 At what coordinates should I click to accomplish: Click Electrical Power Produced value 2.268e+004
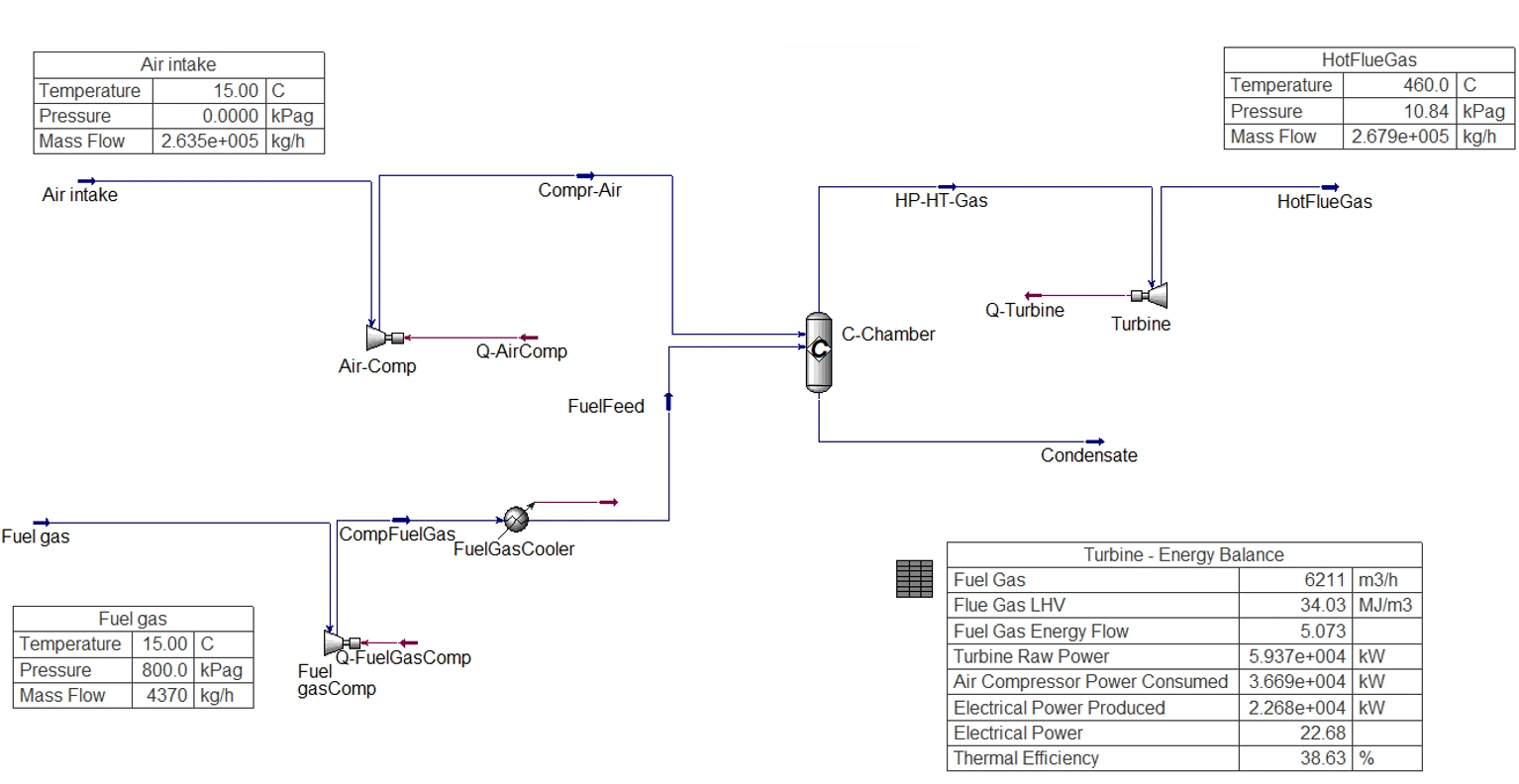tap(1297, 708)
